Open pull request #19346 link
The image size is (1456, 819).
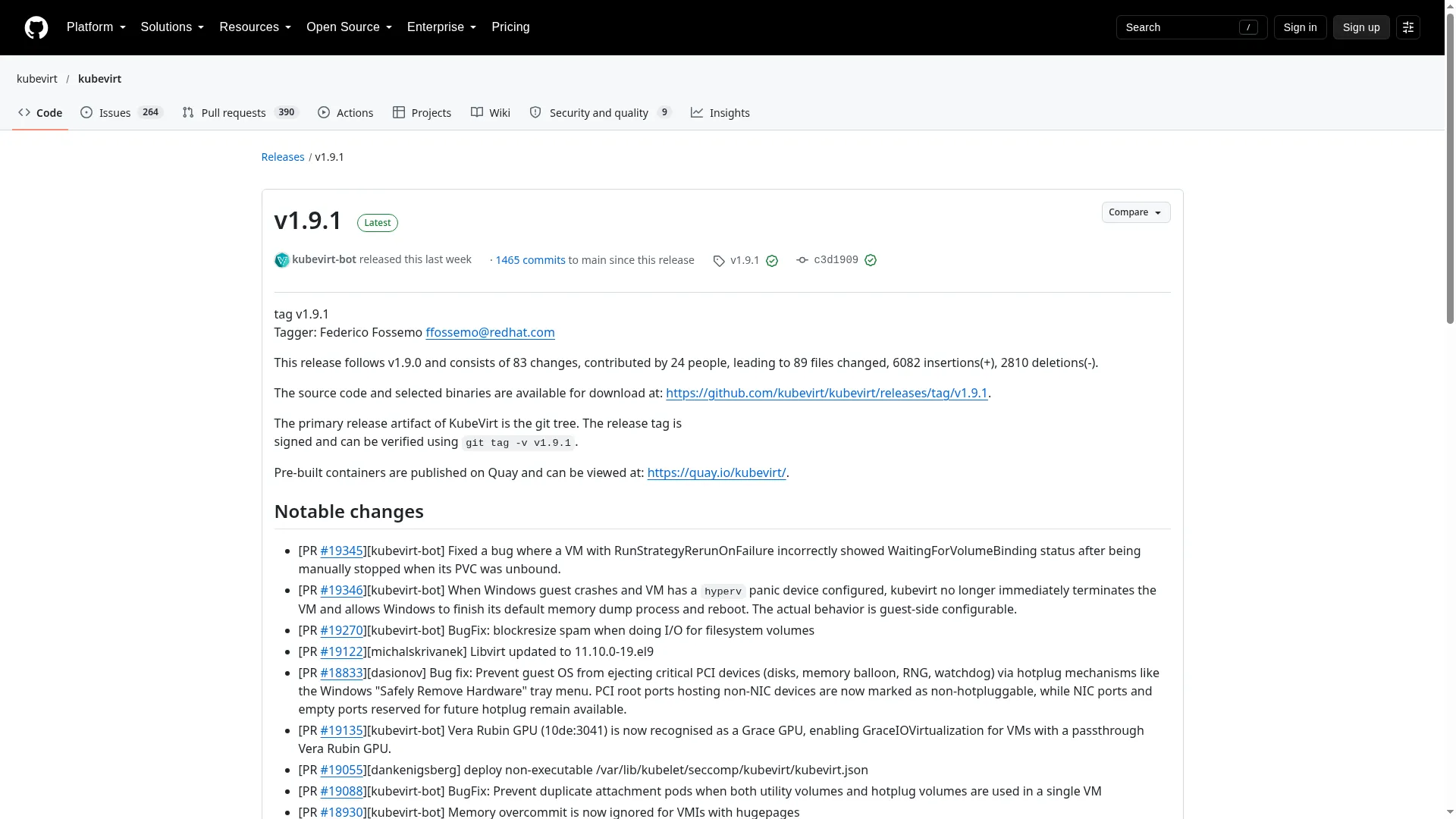pyautogui.click(x=341, y=591)
